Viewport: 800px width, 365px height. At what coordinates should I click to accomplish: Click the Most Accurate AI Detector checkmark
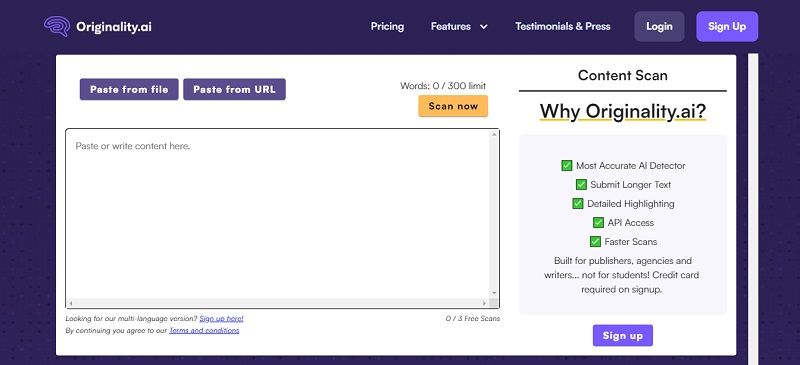566,165
